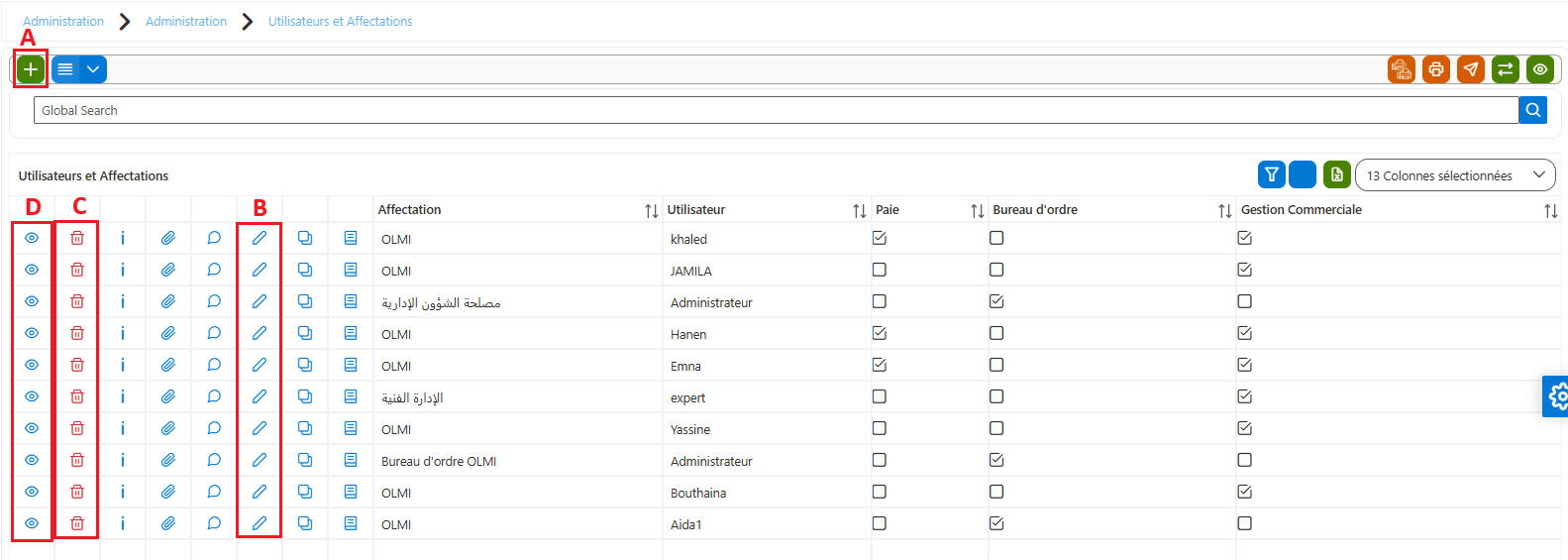The image size is (1568, 560).
Task: Open comments for the Yassine row
Action: click(214, 428)
